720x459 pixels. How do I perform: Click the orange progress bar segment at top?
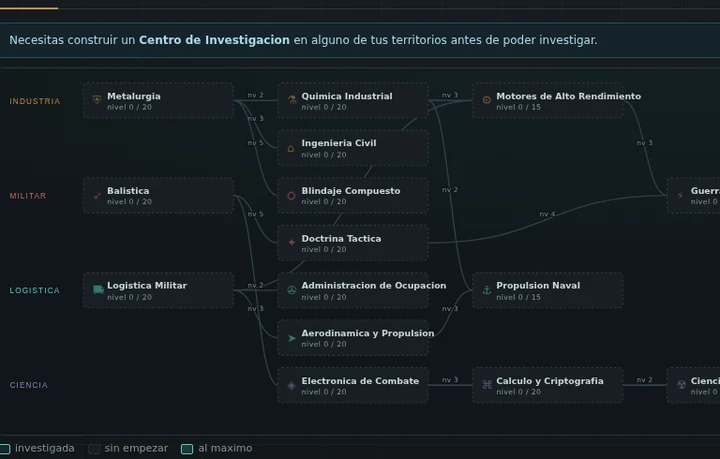click(x=29, y=8)
